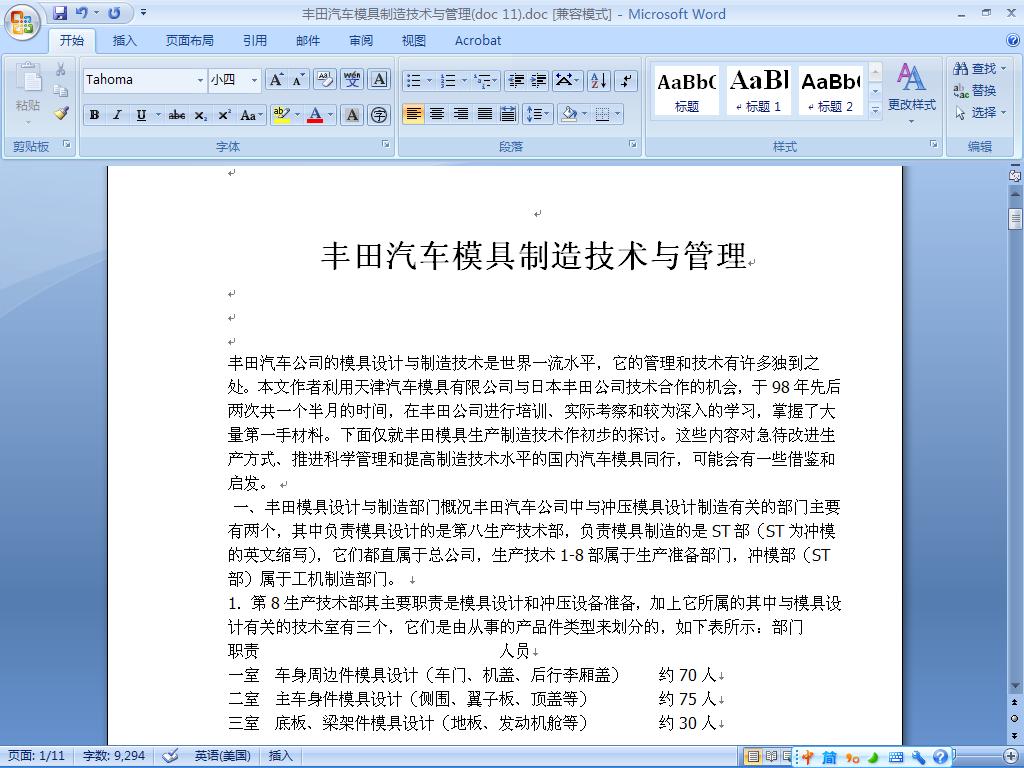Open the phonetic guide (wén) tool
Screen dimensions: 1024x768
(x=352, y=80)
